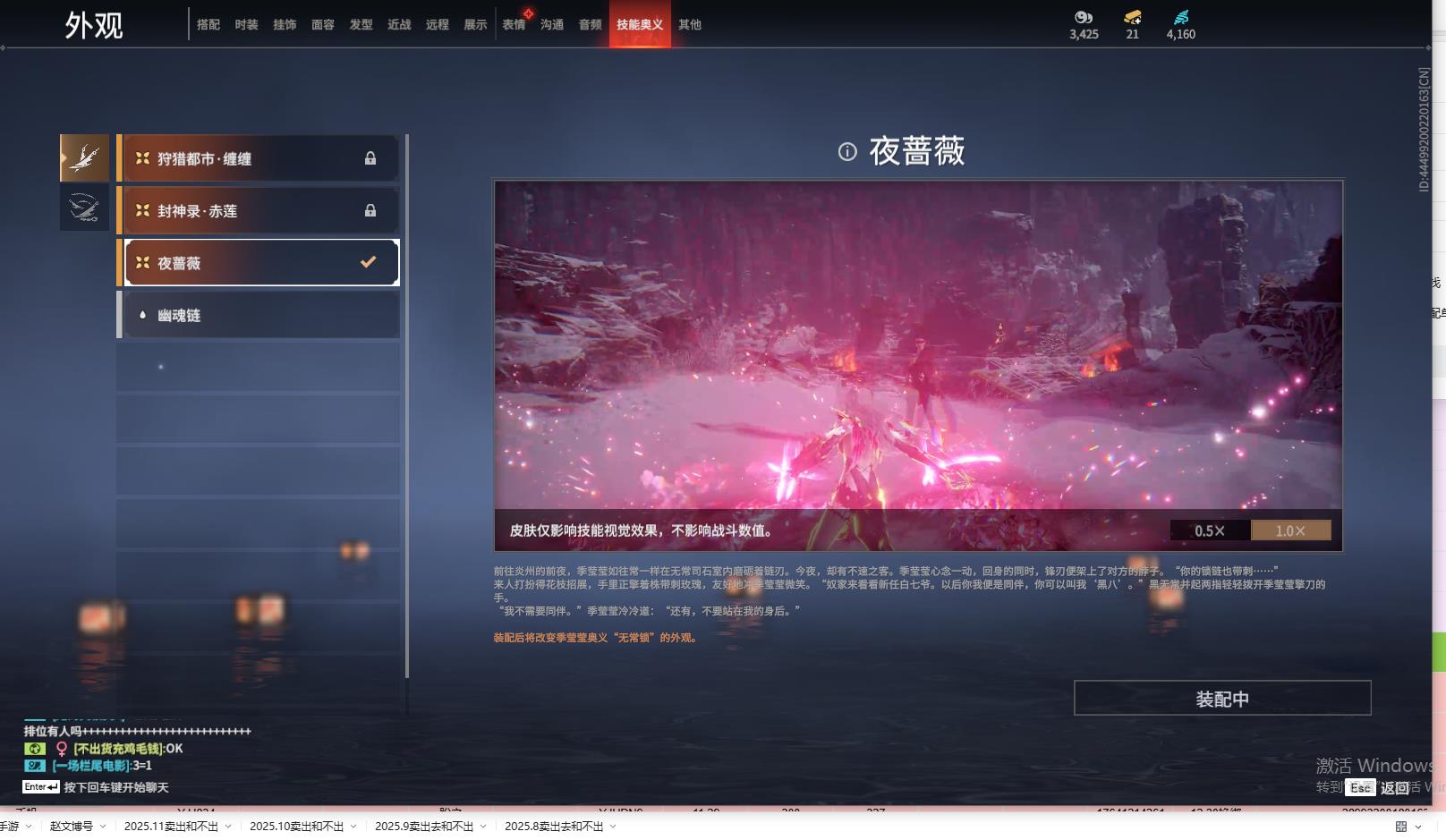1446x840 pixels.
Task: Select the 夜蔷薇 skin entry
Action: (x=258, y=262)
